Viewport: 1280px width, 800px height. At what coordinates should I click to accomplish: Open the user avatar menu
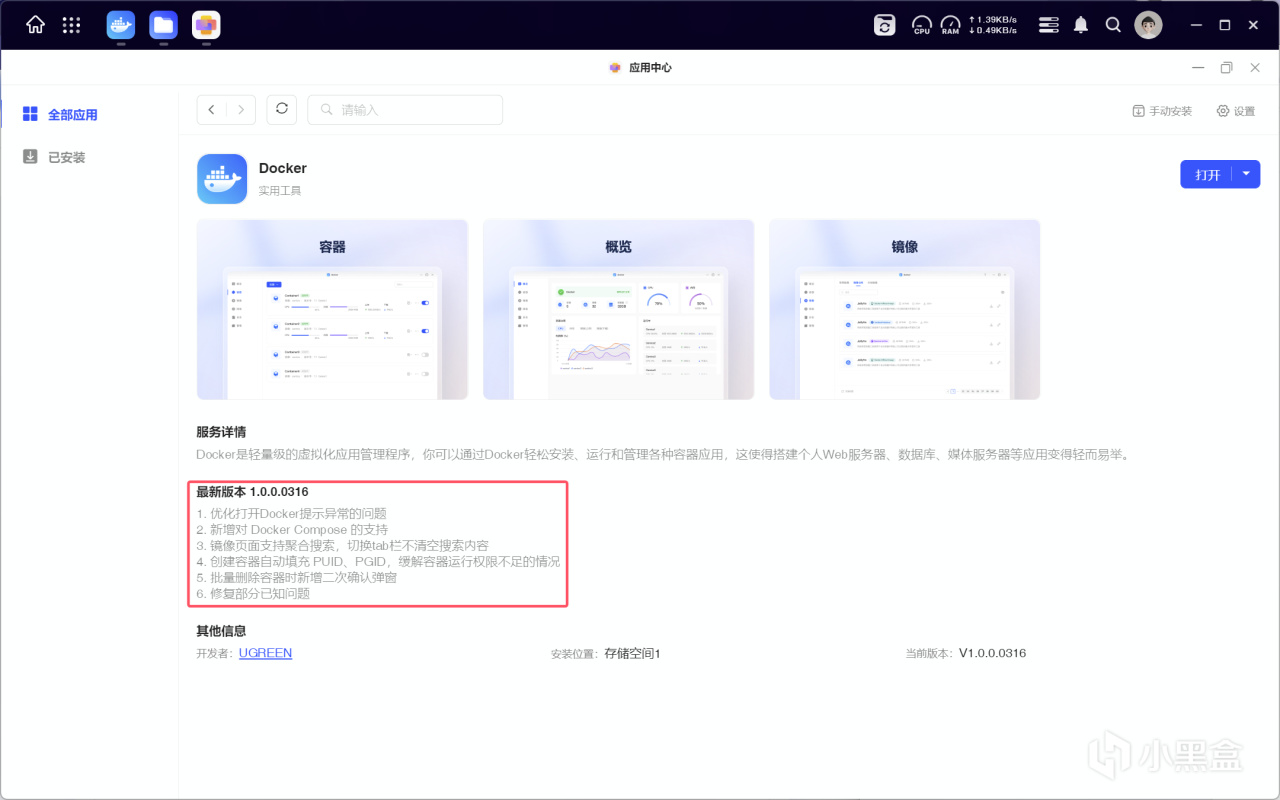point(1148,25)
